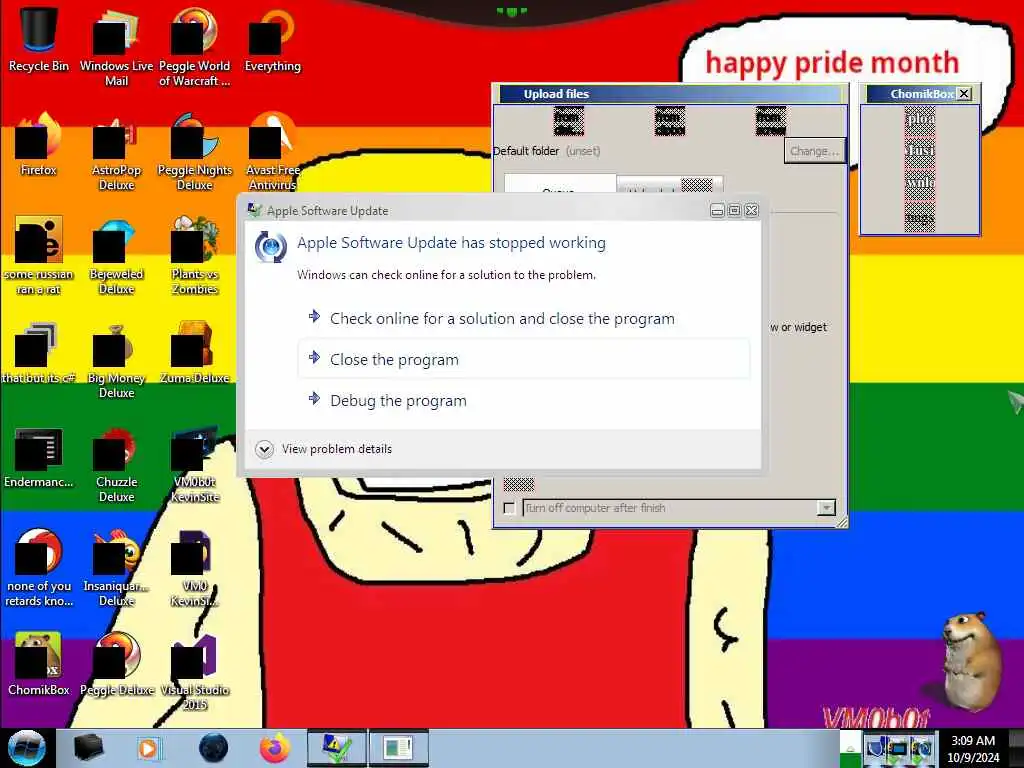Select the Bejeweled Deluxe desktop icon
The width and height of the screenshot is (1024, 768).
coord(116,255)
